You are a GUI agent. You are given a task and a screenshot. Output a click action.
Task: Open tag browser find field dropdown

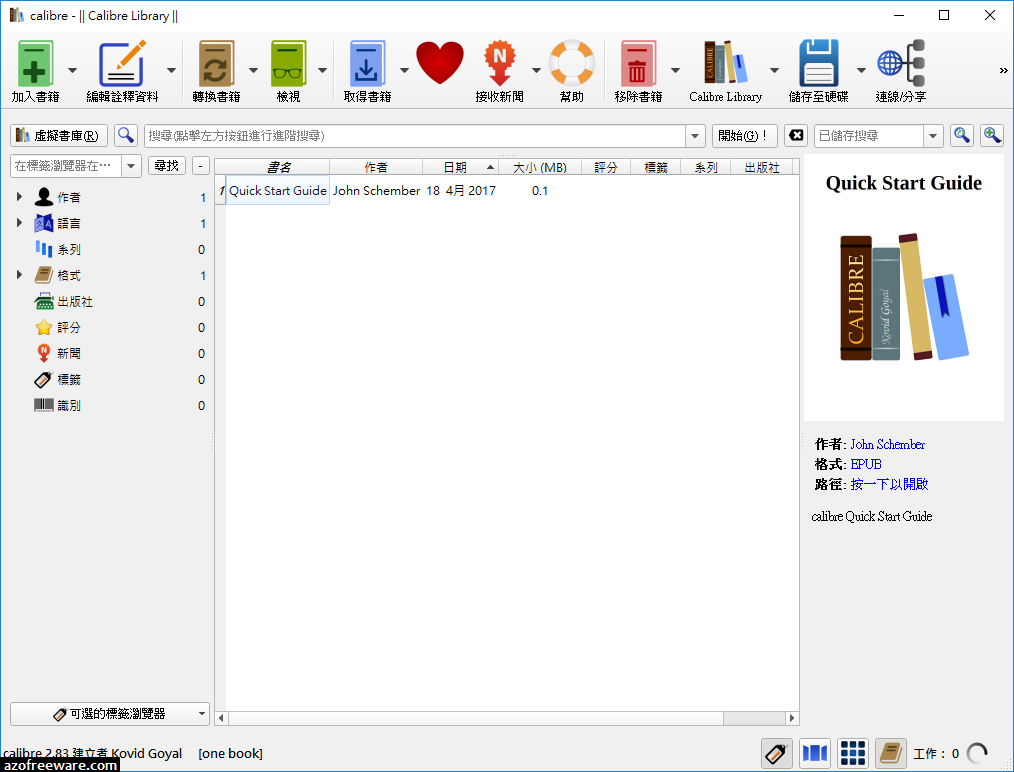tap(131, 166)
